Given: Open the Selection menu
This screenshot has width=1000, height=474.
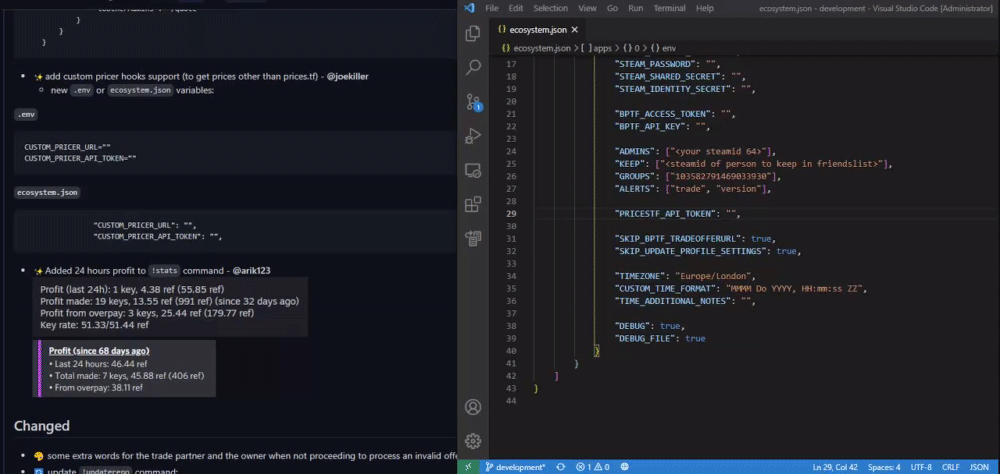Looking at the screenshot, I should pos(550,8).
